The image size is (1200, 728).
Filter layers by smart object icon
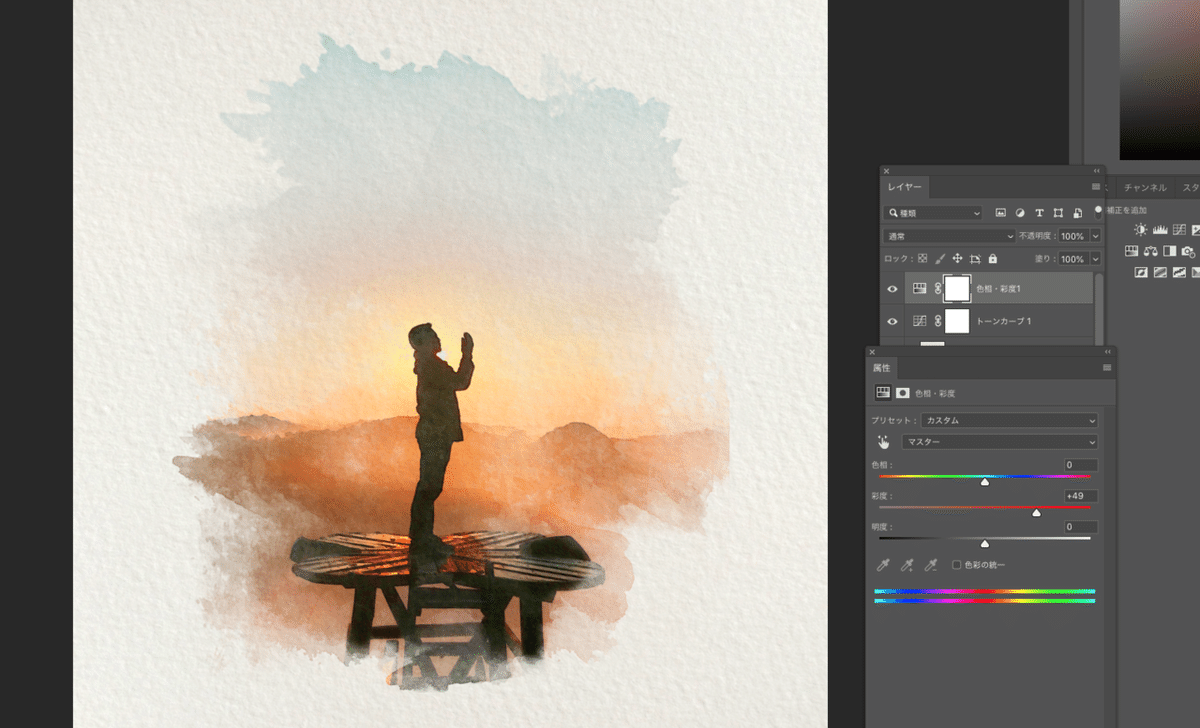click(x=1077, y=213)
